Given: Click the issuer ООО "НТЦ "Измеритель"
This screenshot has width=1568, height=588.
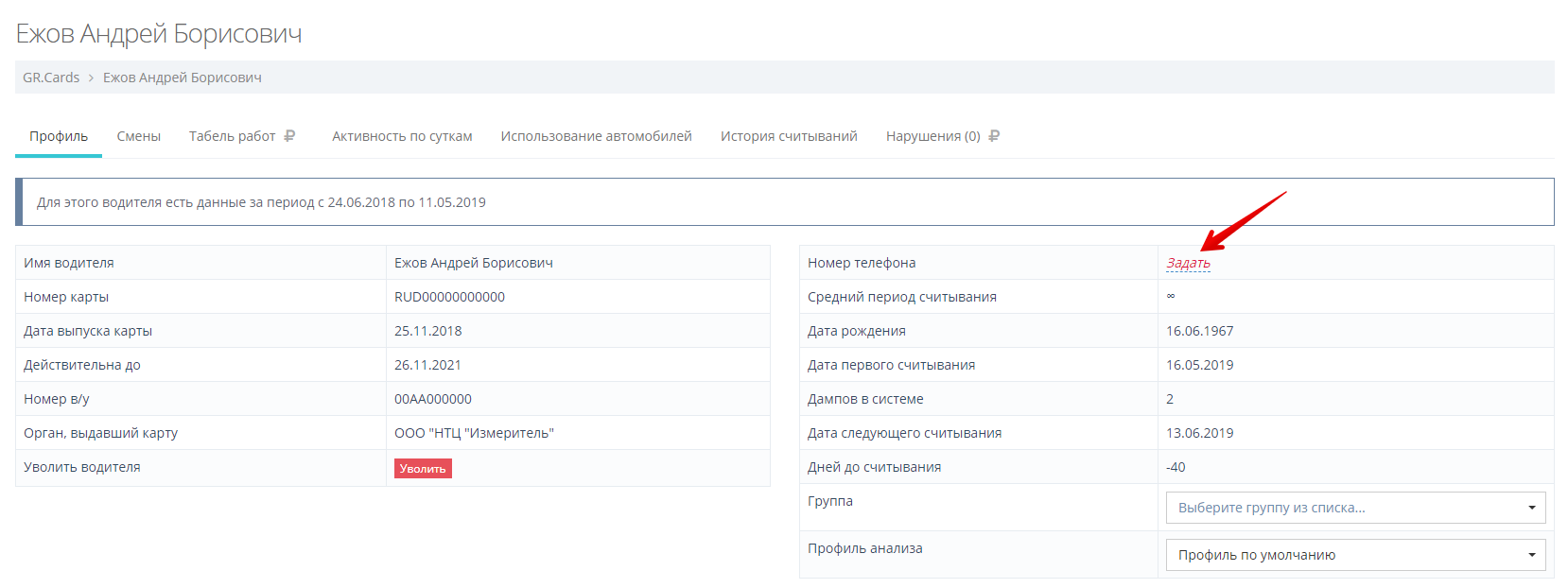Looking at the screenshot, I should (x=474, y=433).
